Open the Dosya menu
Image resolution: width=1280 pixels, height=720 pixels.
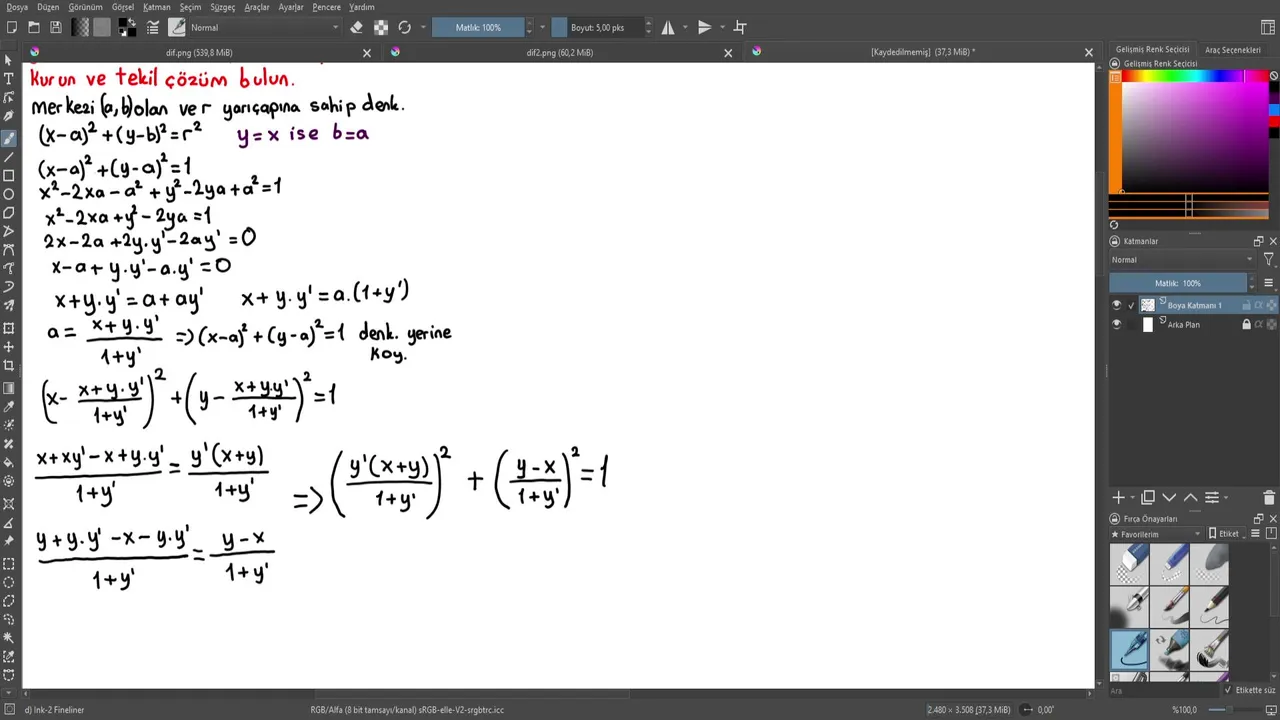[x=18, y=7]
